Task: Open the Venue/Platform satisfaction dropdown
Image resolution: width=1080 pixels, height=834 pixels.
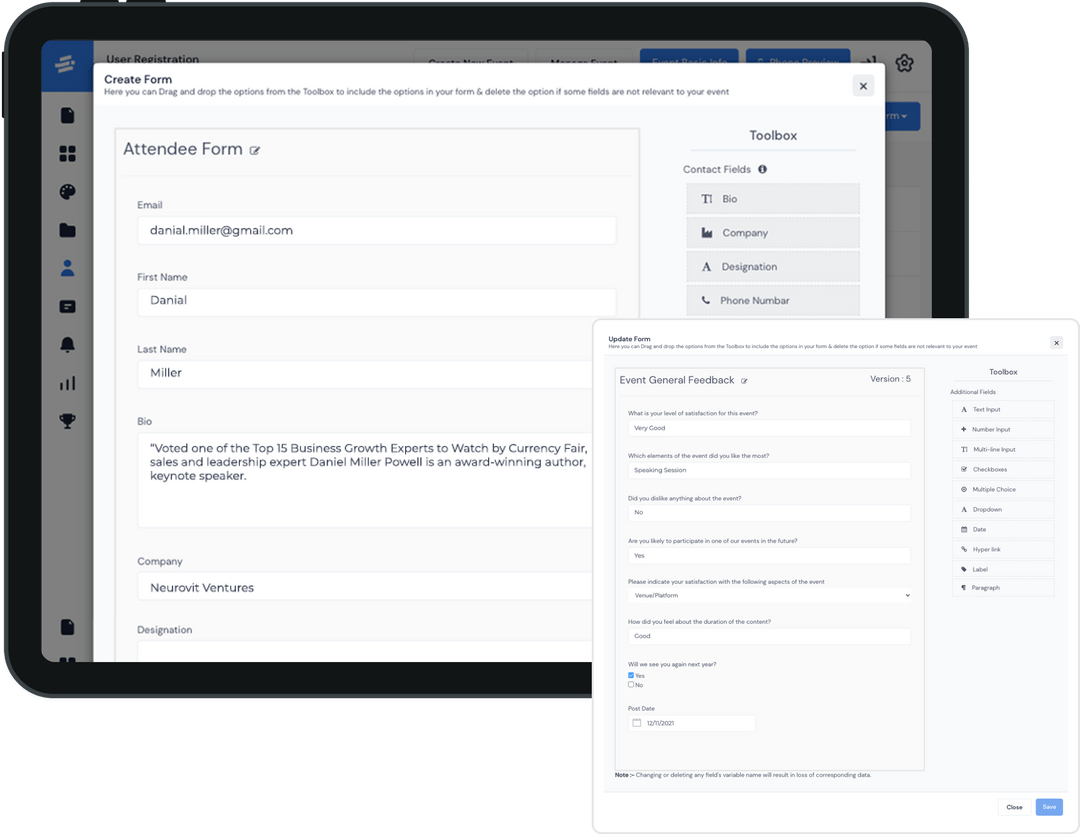Action: [769, 595]
